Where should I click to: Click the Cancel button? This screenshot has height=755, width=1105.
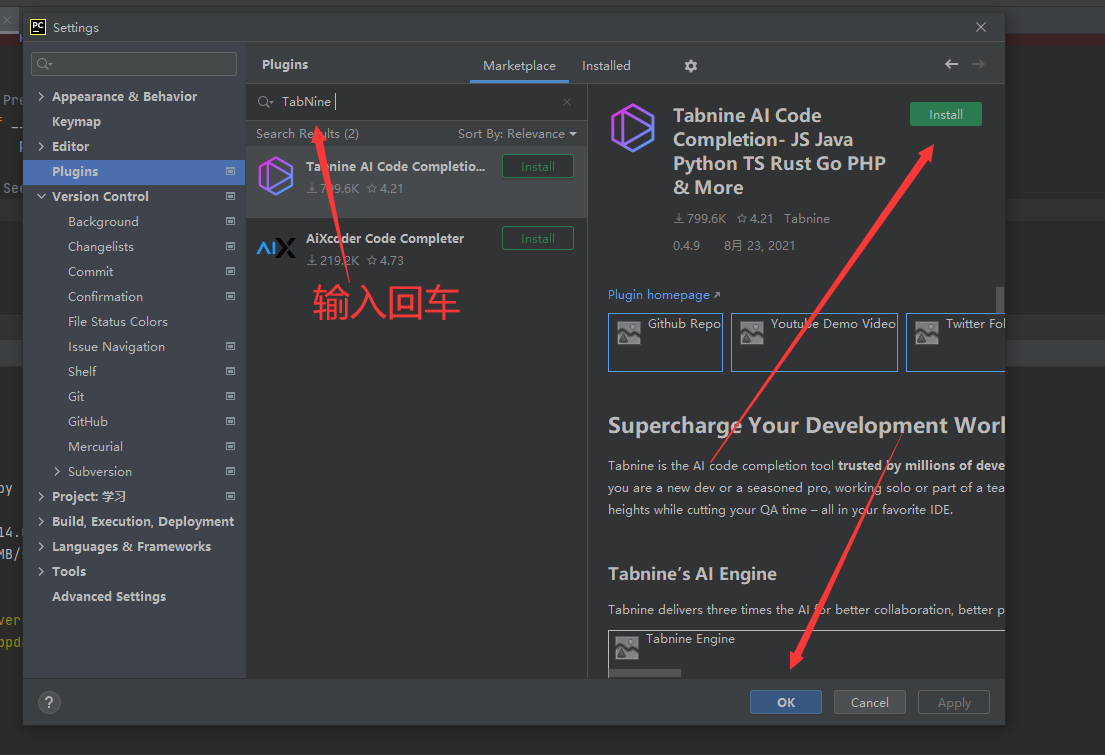coord(870,702)
